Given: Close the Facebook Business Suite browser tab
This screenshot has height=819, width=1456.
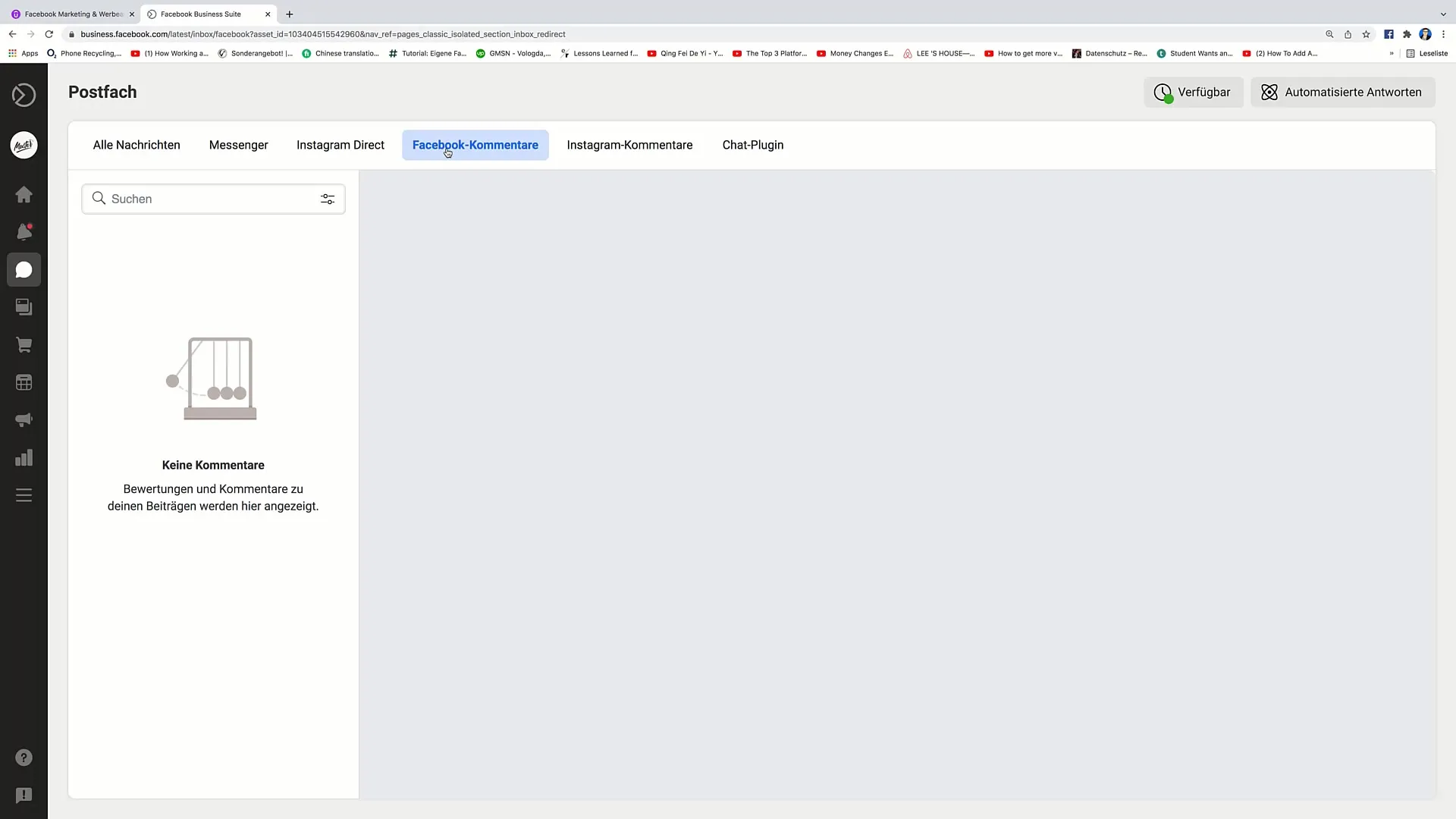Looking at the screenshot, I should [268, 14].
